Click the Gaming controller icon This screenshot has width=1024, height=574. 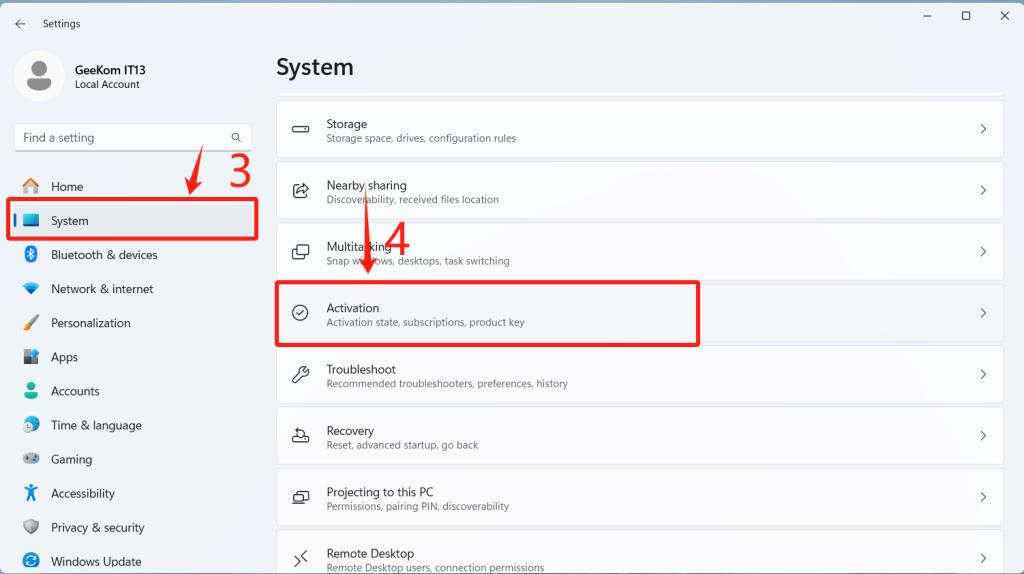point(31,459)
